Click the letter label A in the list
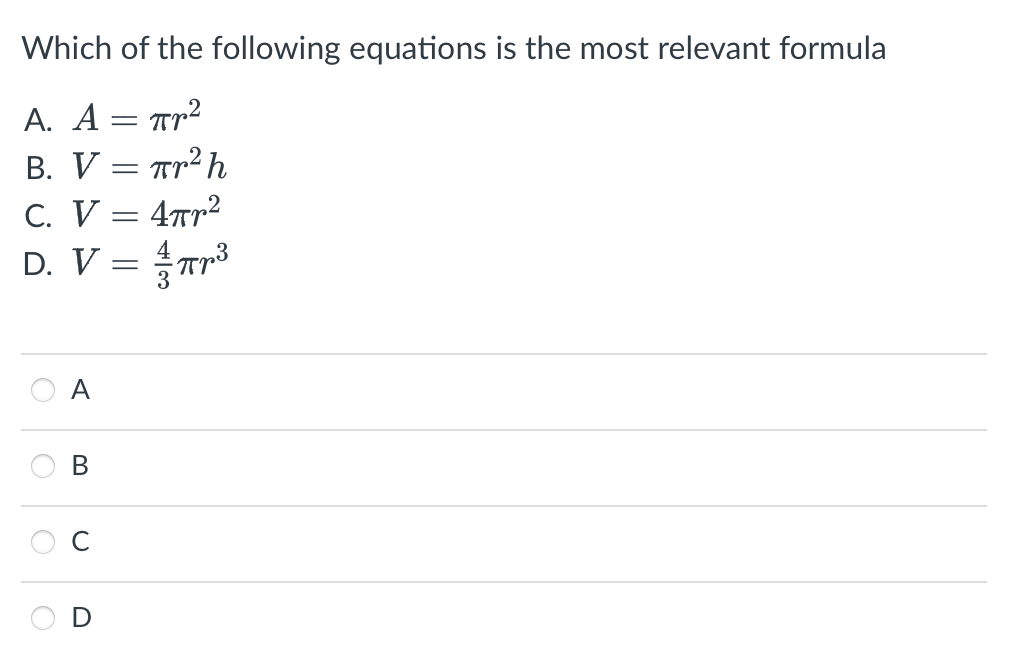Viewport: 1015px width, 648px height. click(38, 119)
